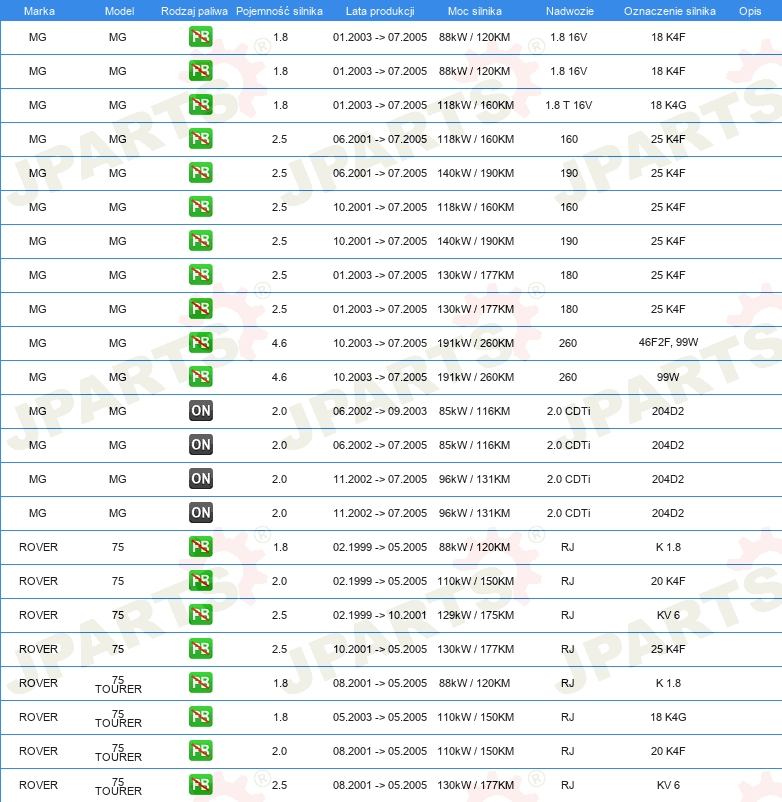Select 10.2001 -> 05.2005 production years cell
The image size is (782, 802).
tap(380, 649)
